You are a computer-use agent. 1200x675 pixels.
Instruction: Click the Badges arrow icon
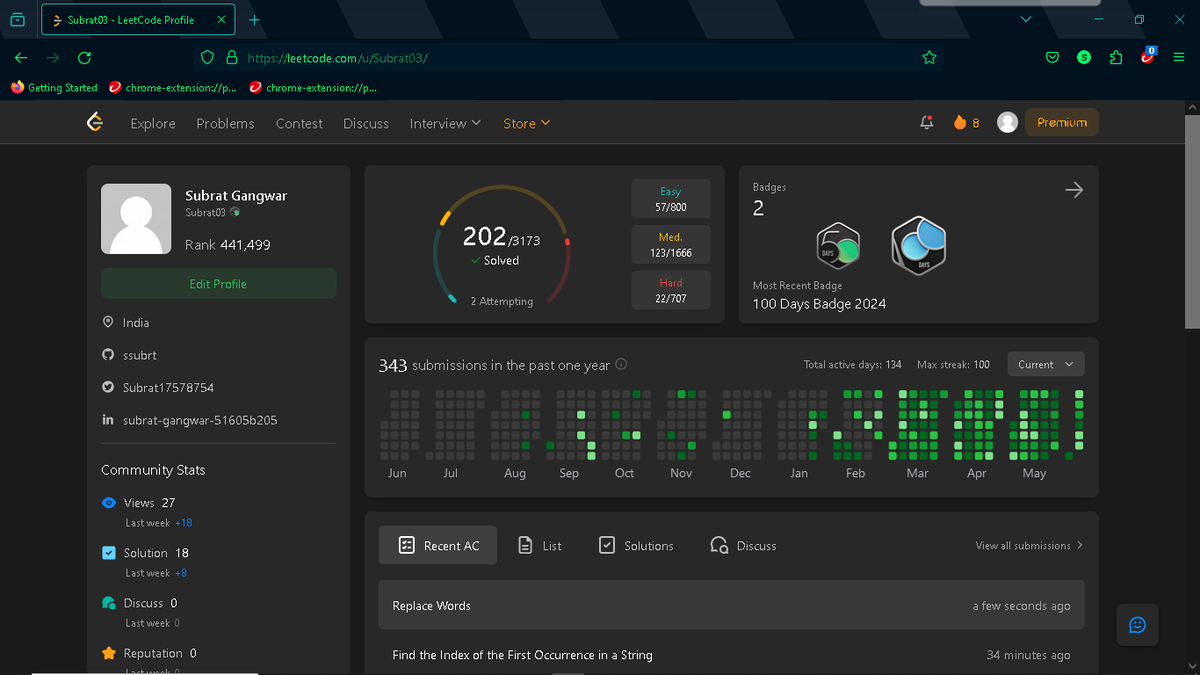click(1074, 190)
